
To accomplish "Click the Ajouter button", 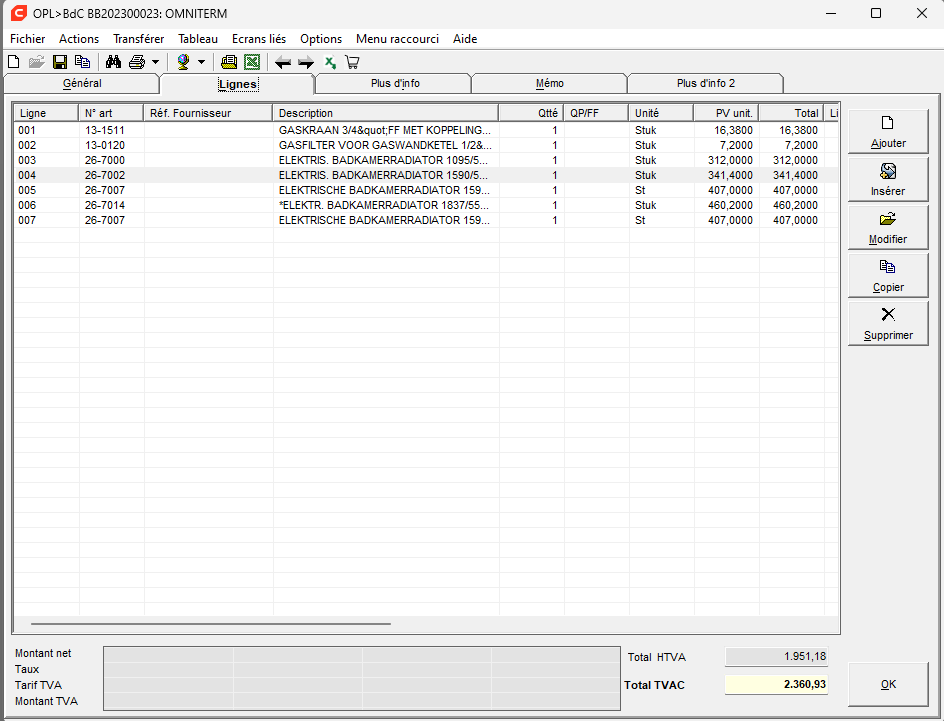I will click(888, 131).
